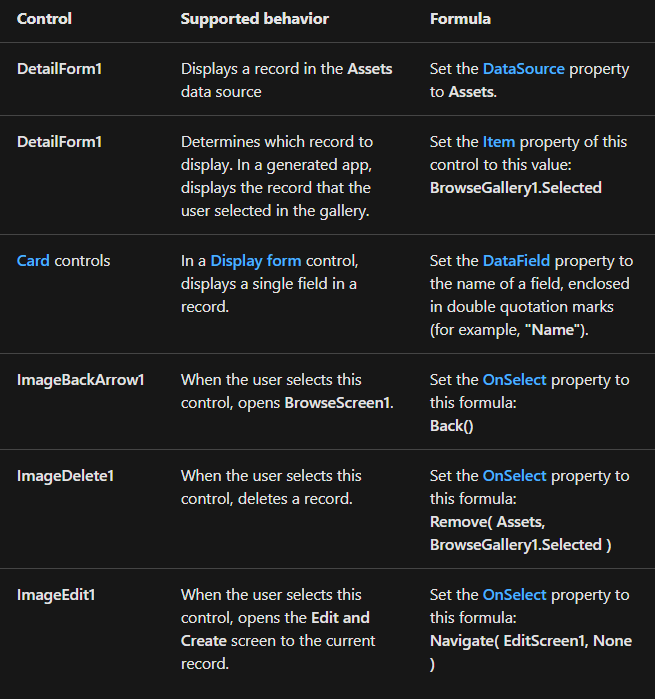Click the Back() formula text
Screen dimensions: 655x699
(x=451, y=426)
